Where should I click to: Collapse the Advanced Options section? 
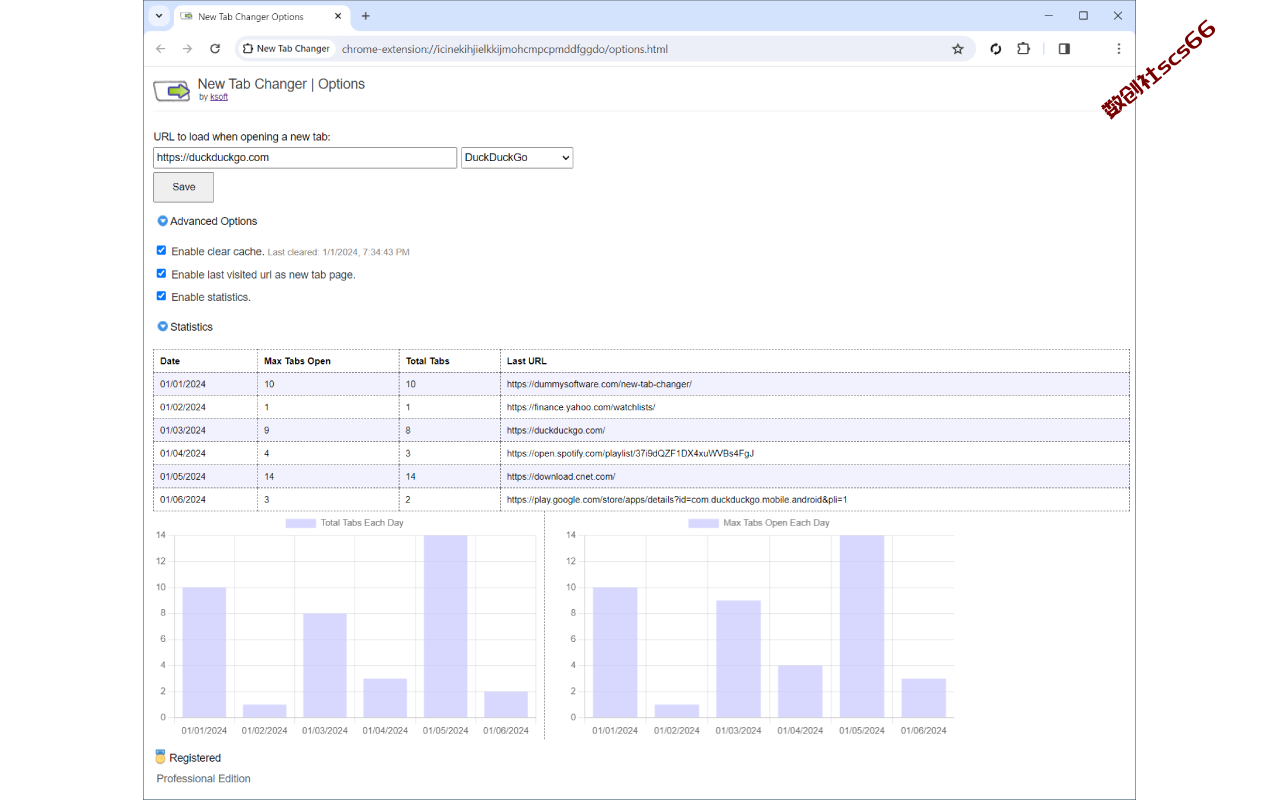coord(163,221)
